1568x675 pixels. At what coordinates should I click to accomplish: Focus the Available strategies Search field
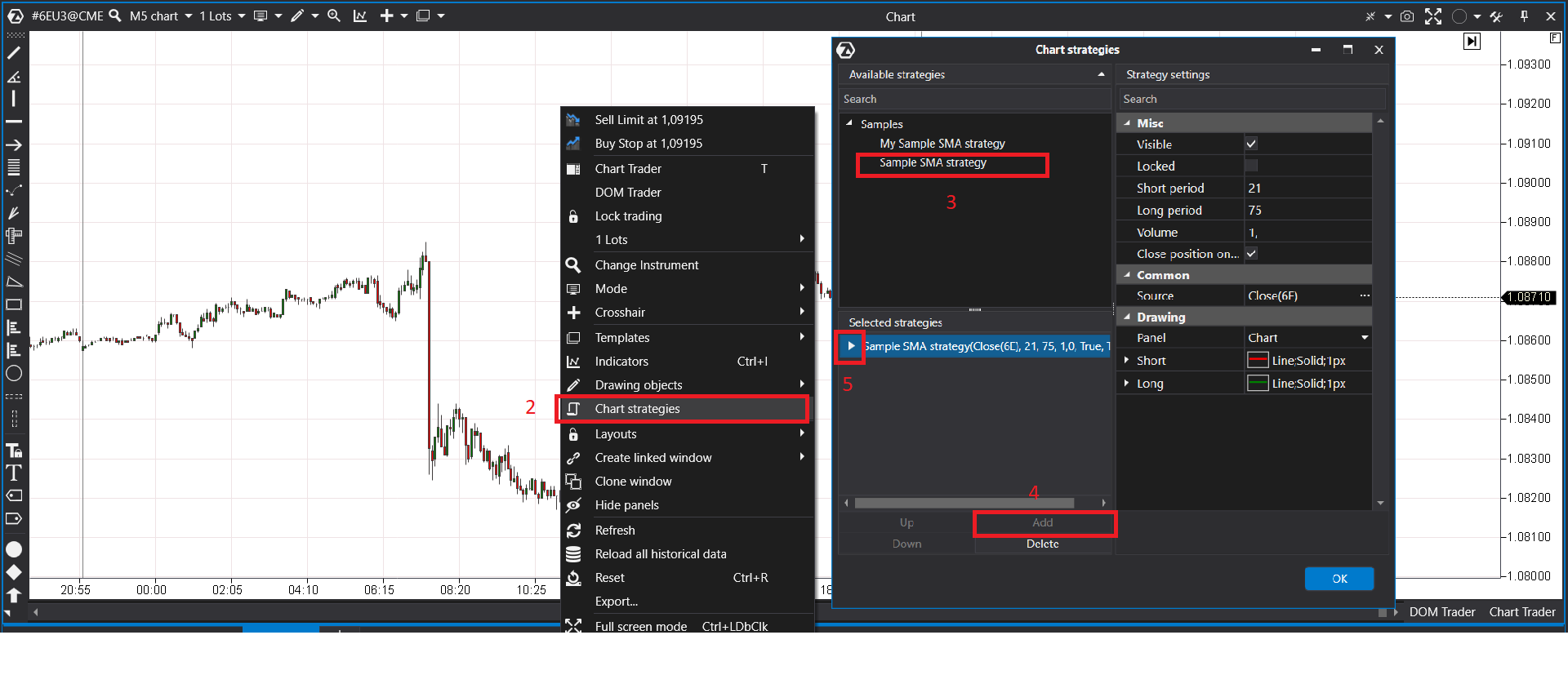[x=974, y=99]
